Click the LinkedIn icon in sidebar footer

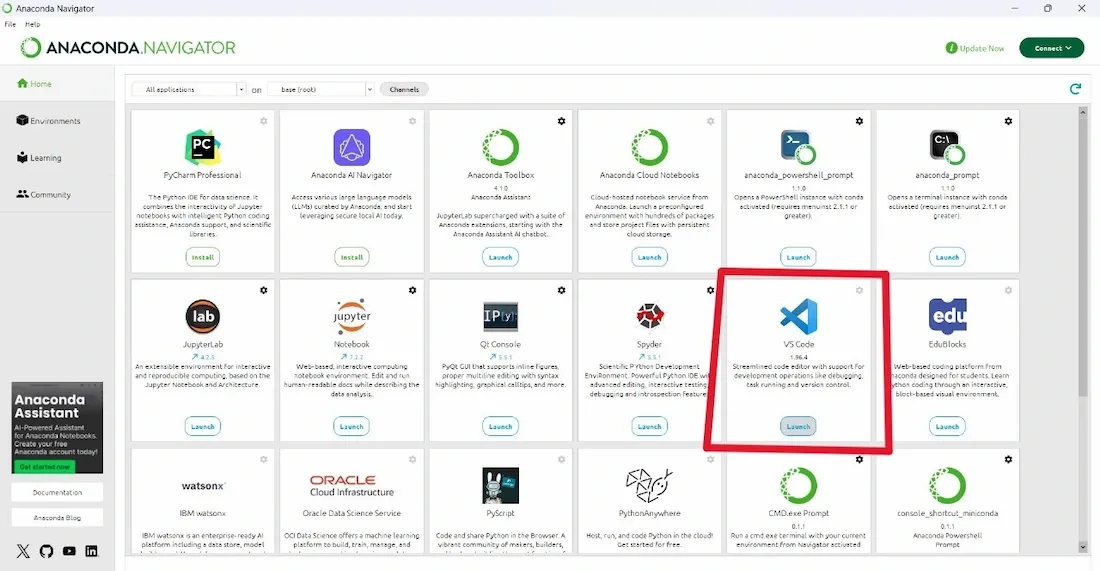click(x=92, y=551)
